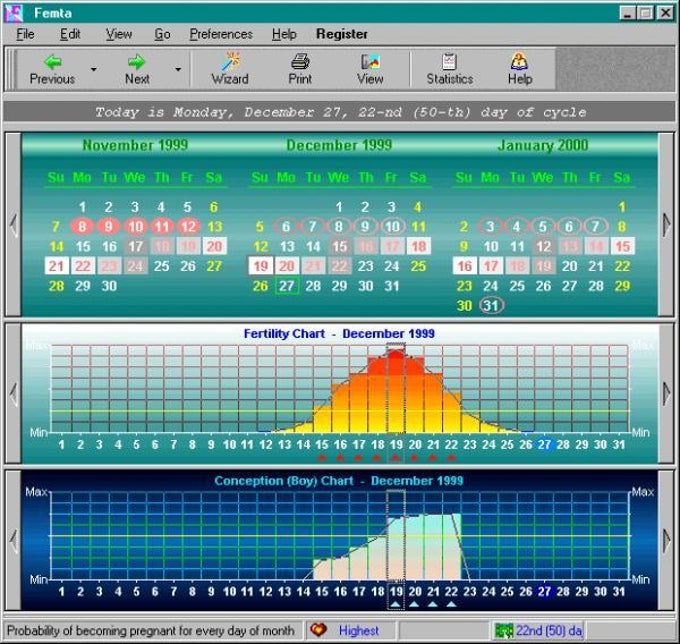Open the Statistics icon
This screenshot has width=680, height=644.
449,62
